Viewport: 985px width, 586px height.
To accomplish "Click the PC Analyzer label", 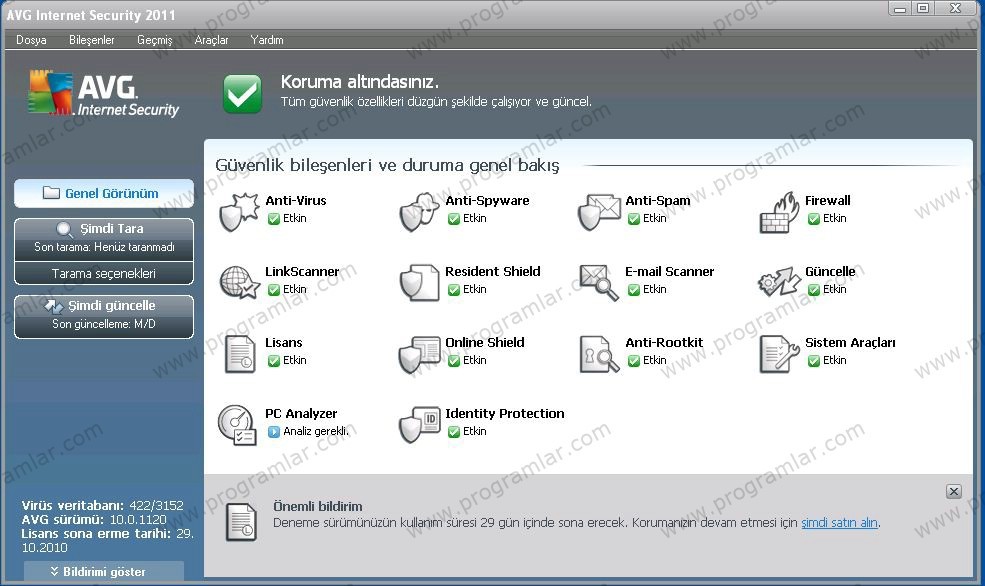I will (301, 413).
